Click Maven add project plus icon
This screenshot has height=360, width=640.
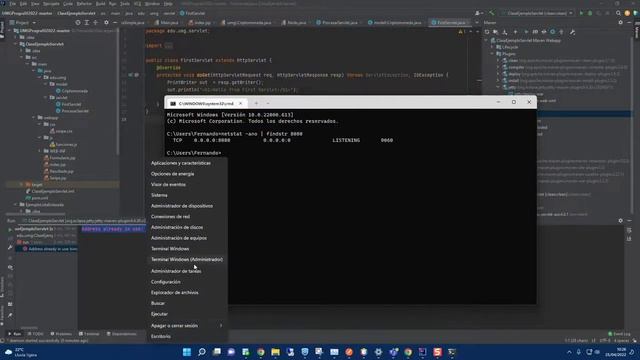(515, 32)
